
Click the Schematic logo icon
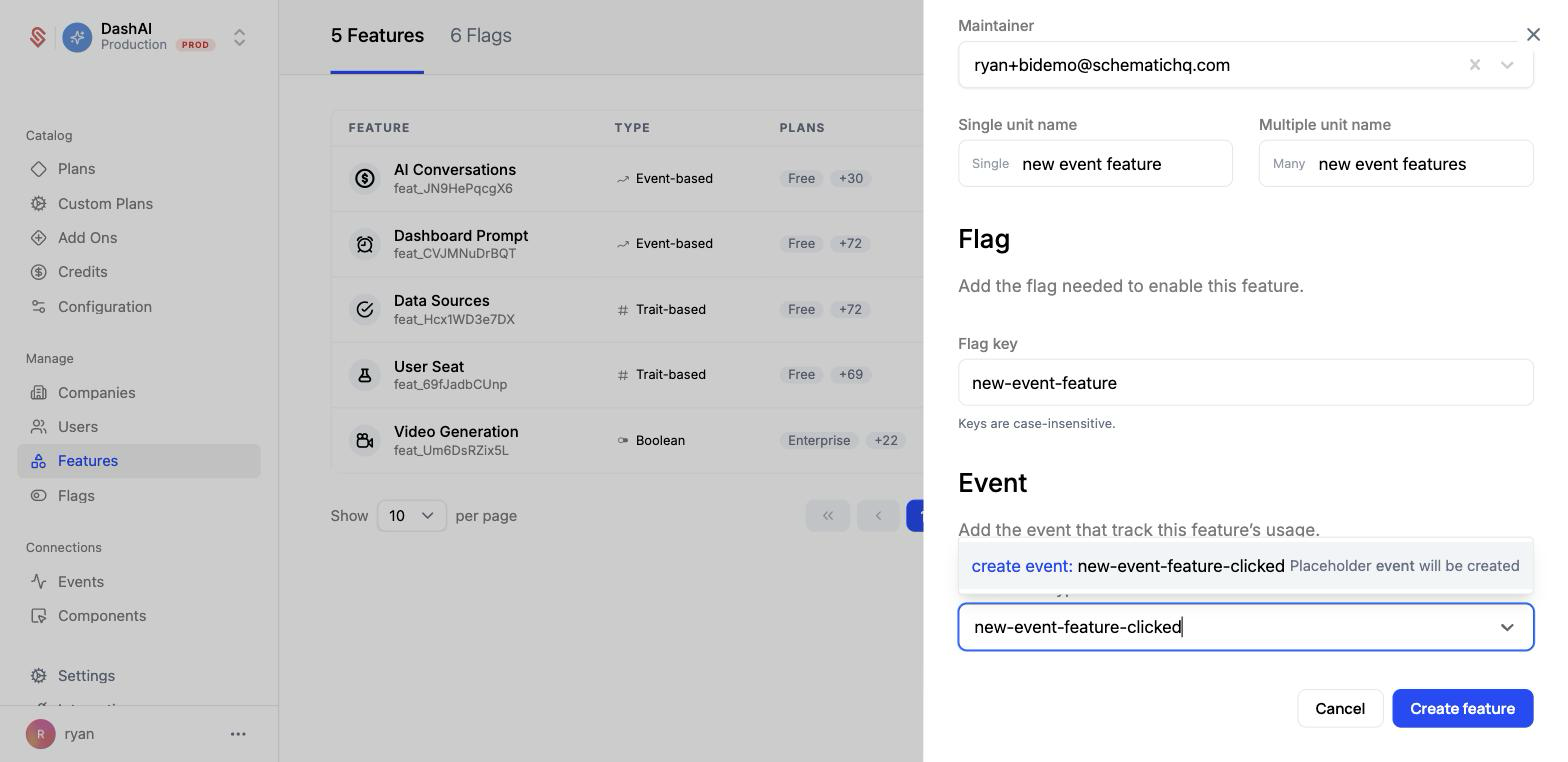38,37
